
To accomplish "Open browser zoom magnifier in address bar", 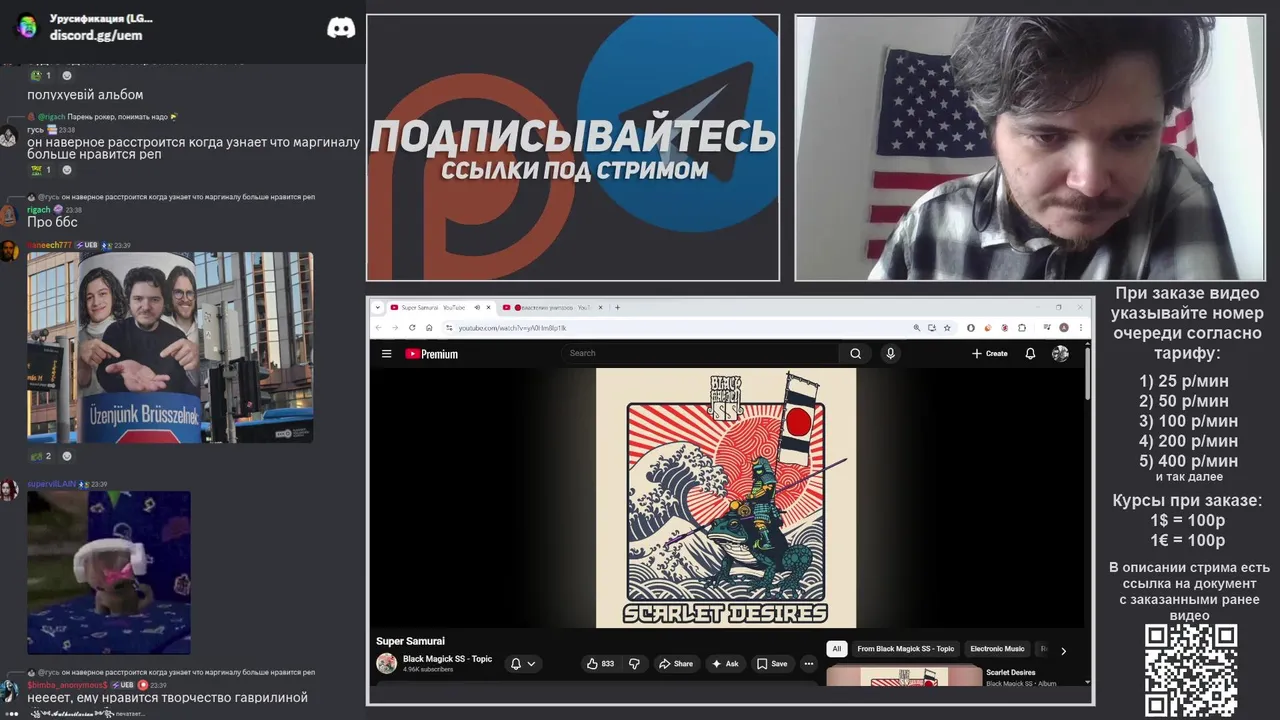I will pos(917,327).
